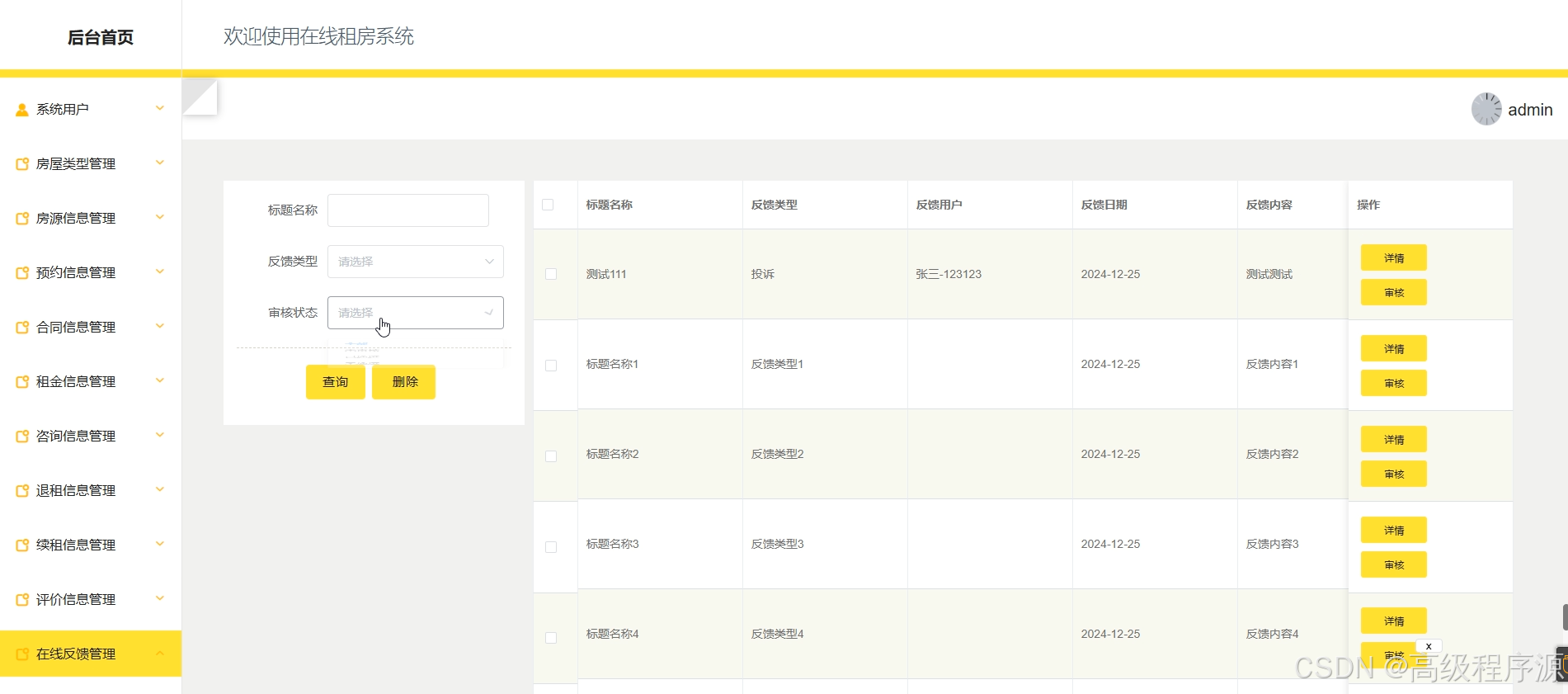Open the 房屋类型管理 menu item
Viewport: 1568px width, 694px height.
pyautogui.click(x=91, y=163)
